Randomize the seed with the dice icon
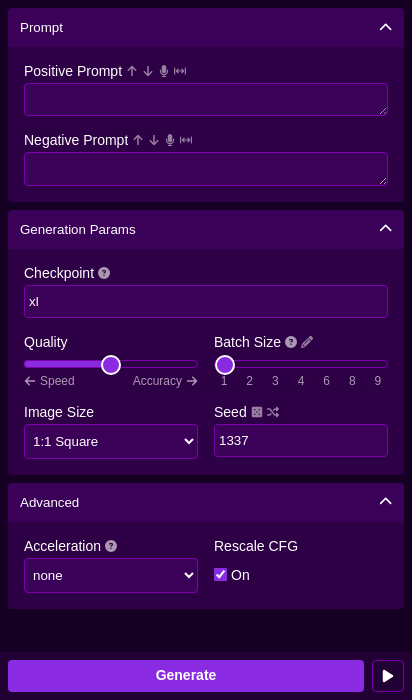Screen dimensions: 412x700 pyautogui.click(x=257, y=412)
